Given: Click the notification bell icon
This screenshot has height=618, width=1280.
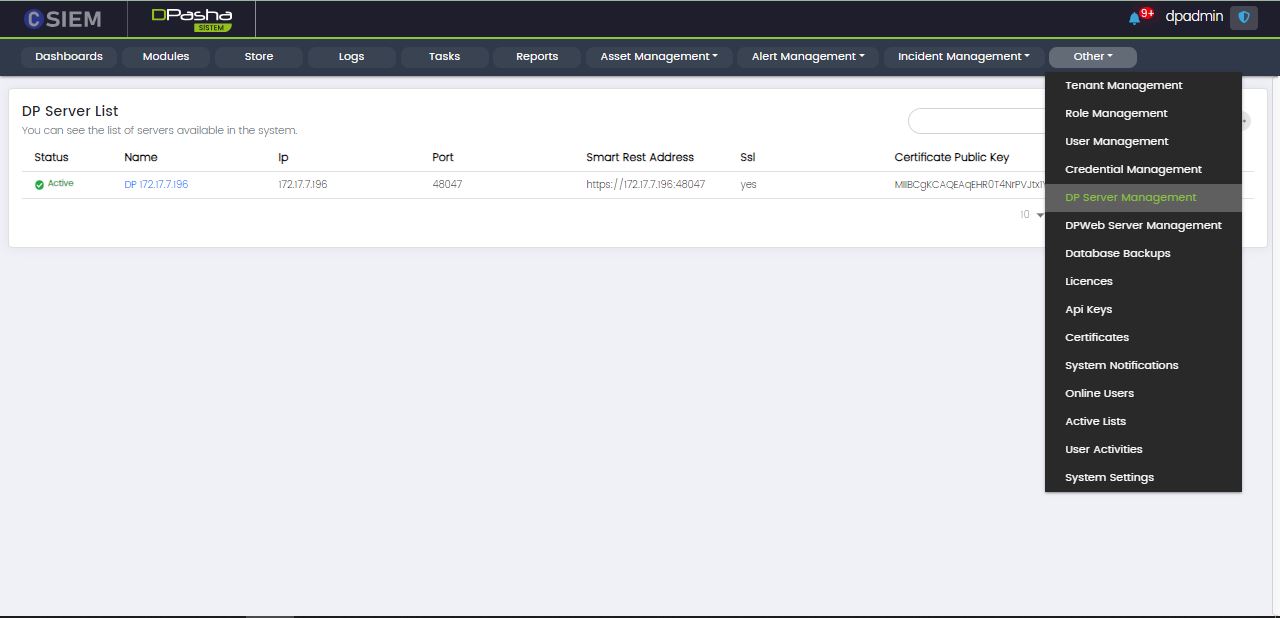Looking at the screenshot, I should pos(1134,18).
